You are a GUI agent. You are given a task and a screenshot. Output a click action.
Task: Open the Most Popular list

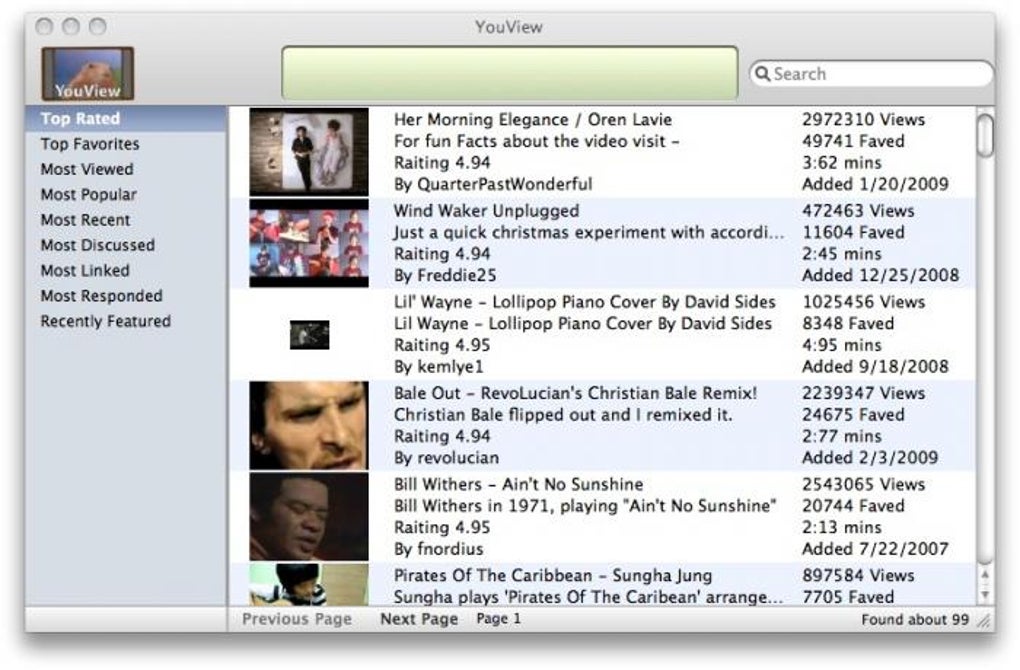[x=88, y=194]
